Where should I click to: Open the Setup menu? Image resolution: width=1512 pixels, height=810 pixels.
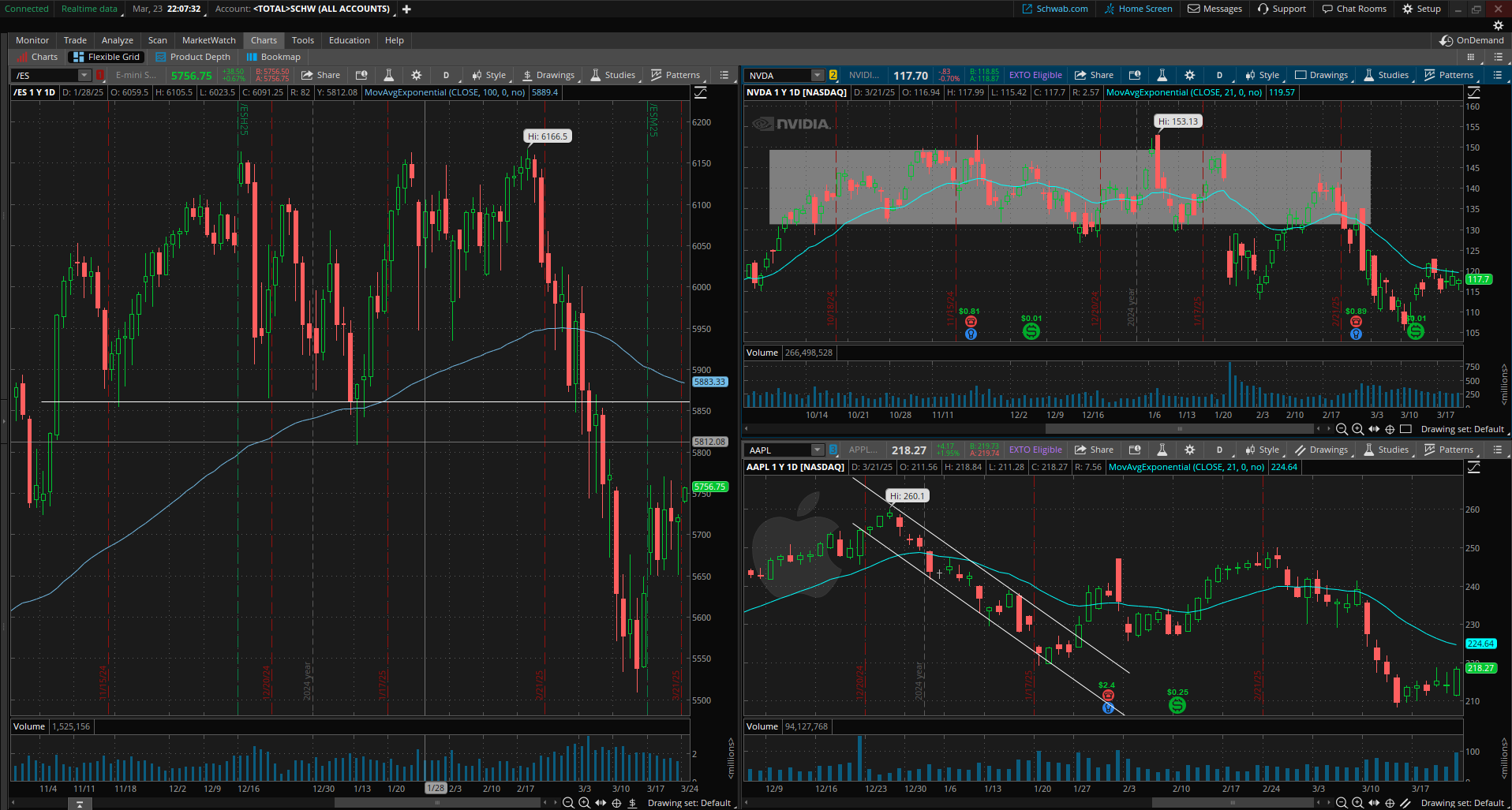pos(1421,9)
